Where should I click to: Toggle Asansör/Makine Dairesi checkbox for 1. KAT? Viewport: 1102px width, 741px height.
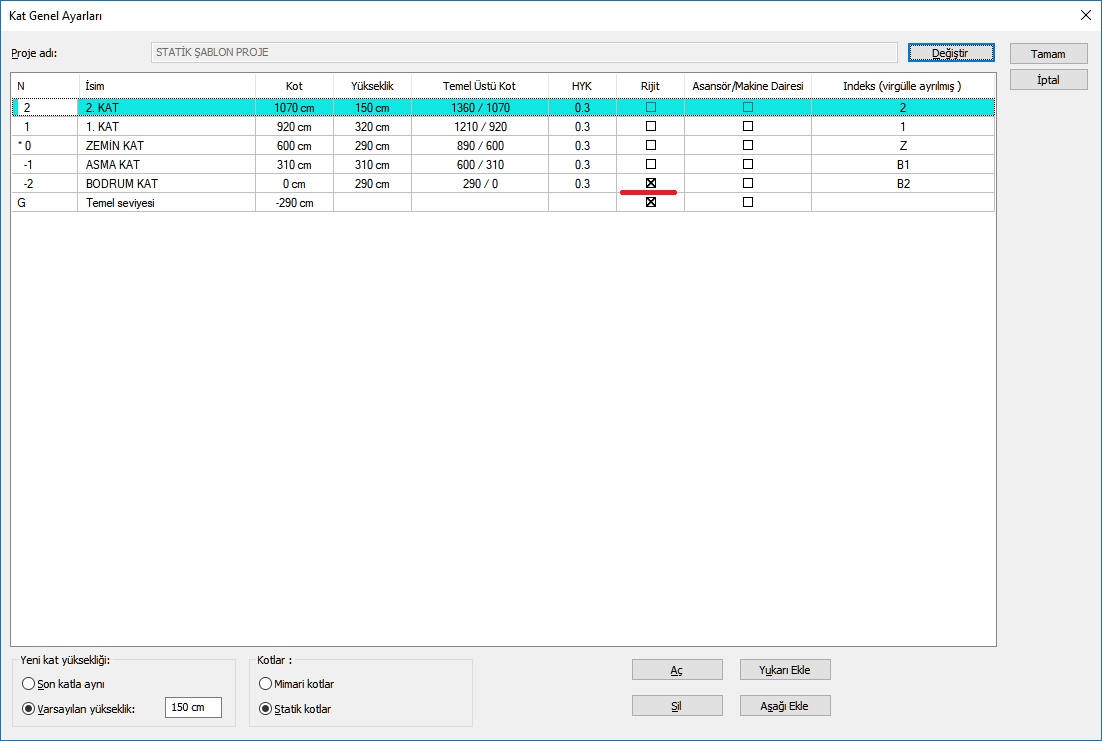coord(748,127)
